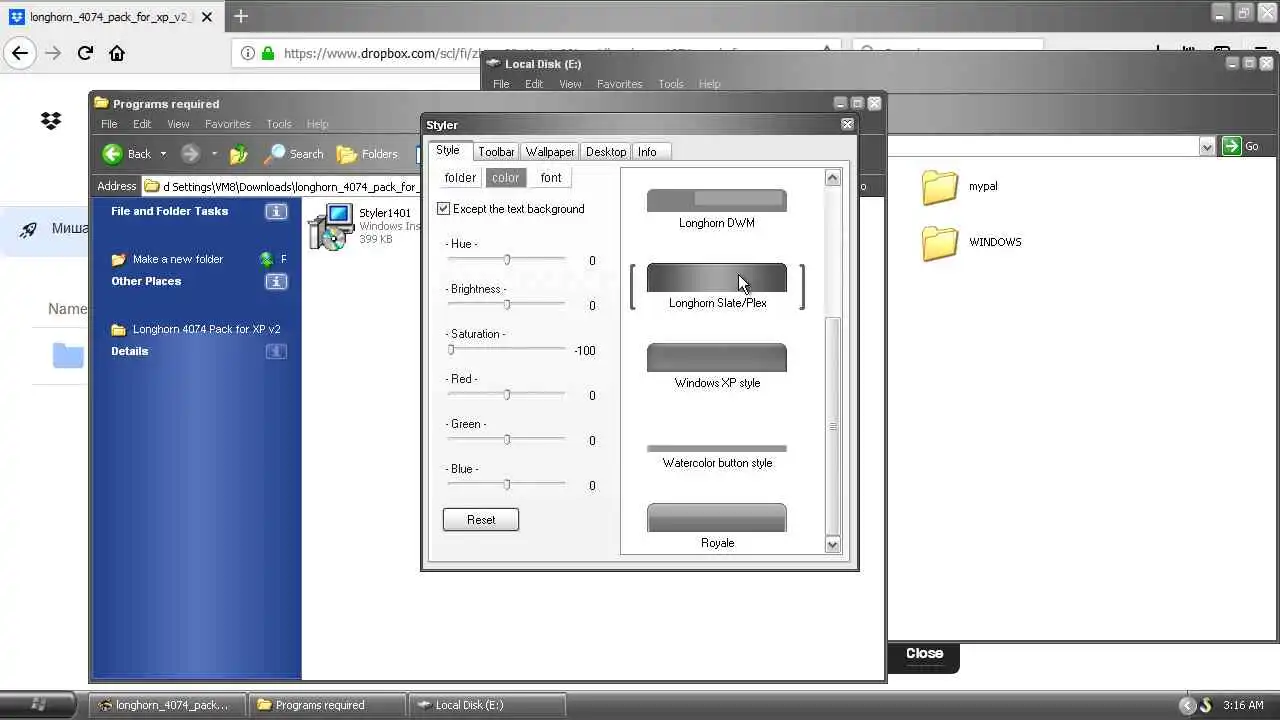Click the Green slider handle
The height and width of the screenshot is (720, 1280).
click(x=507, y=440)
